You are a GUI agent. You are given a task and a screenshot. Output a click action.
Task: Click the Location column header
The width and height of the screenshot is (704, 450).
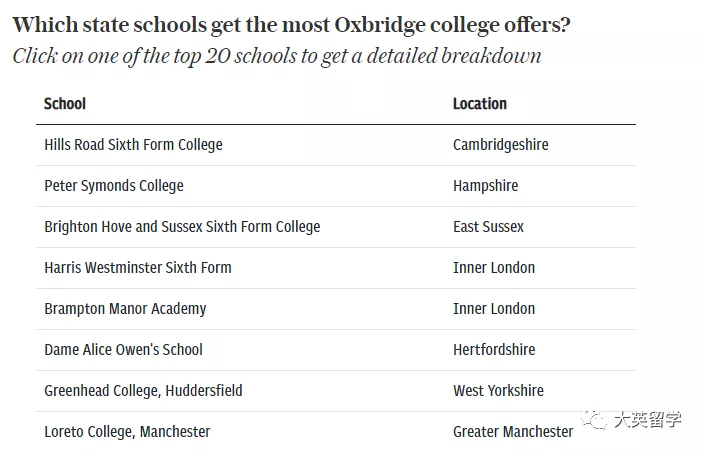pyautogui.click(x=480, y=104)
